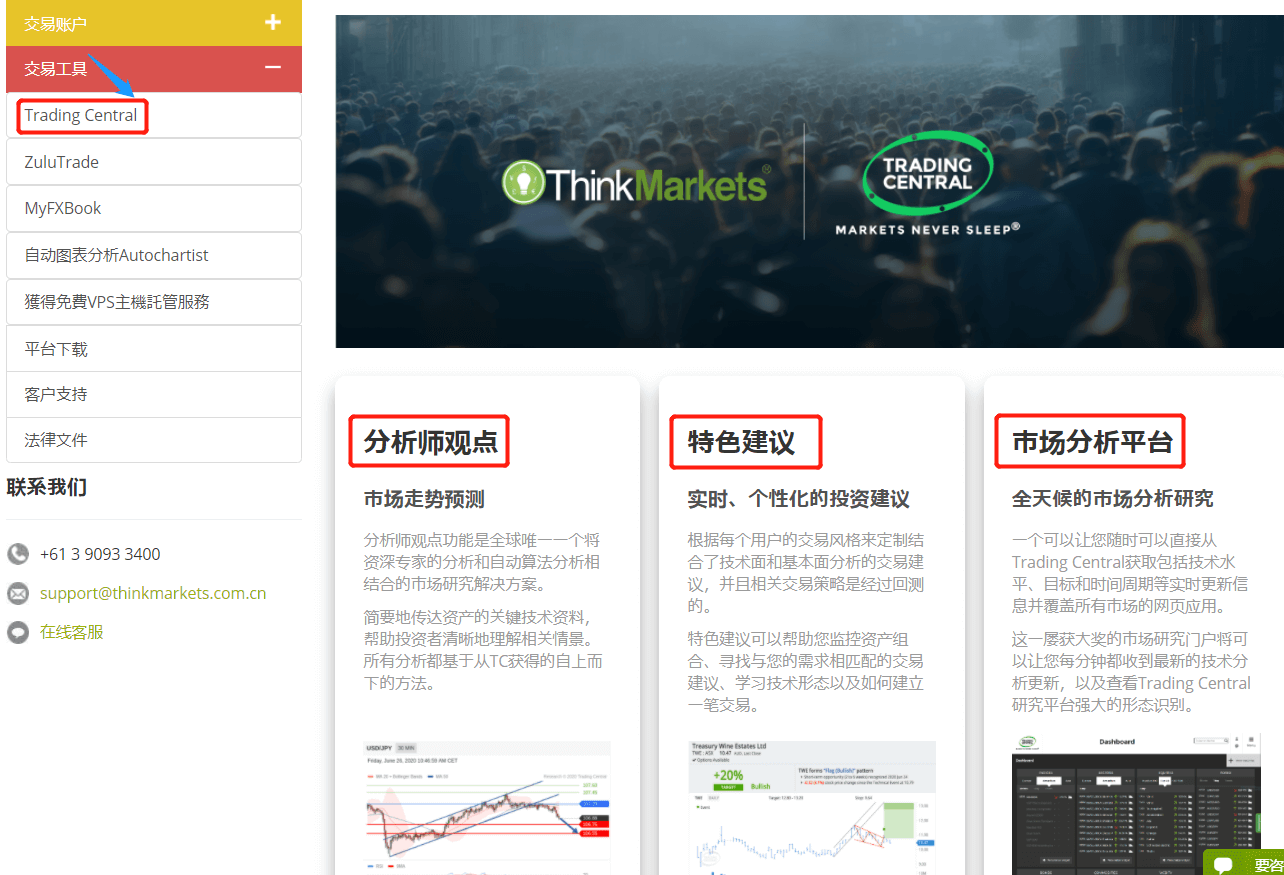Open the USD/JPY chart thumbnail
Viewport: 1284px width, 875px height.
coord(487,808)
